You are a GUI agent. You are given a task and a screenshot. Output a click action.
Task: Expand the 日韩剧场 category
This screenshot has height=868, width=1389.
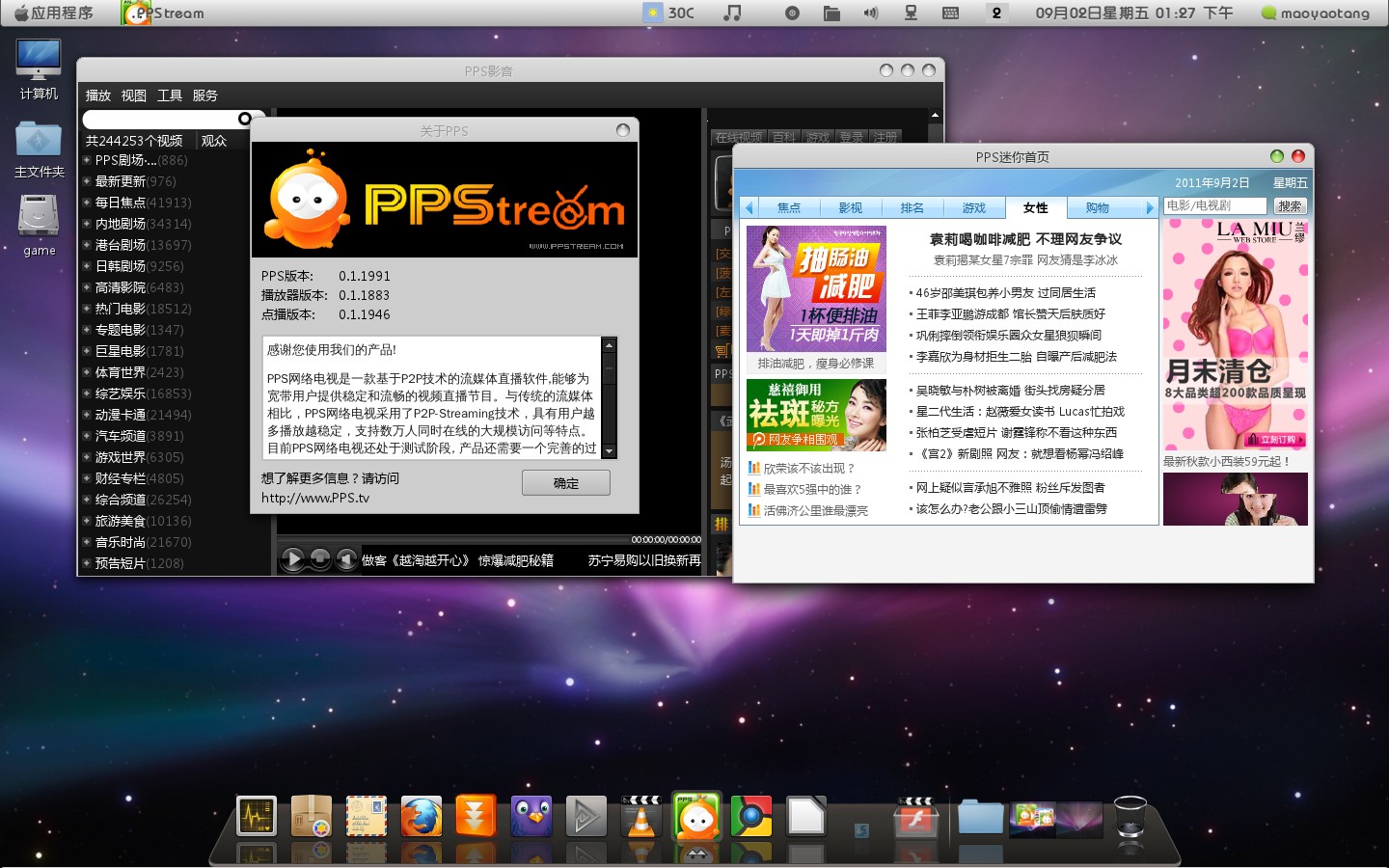point(87,266)
